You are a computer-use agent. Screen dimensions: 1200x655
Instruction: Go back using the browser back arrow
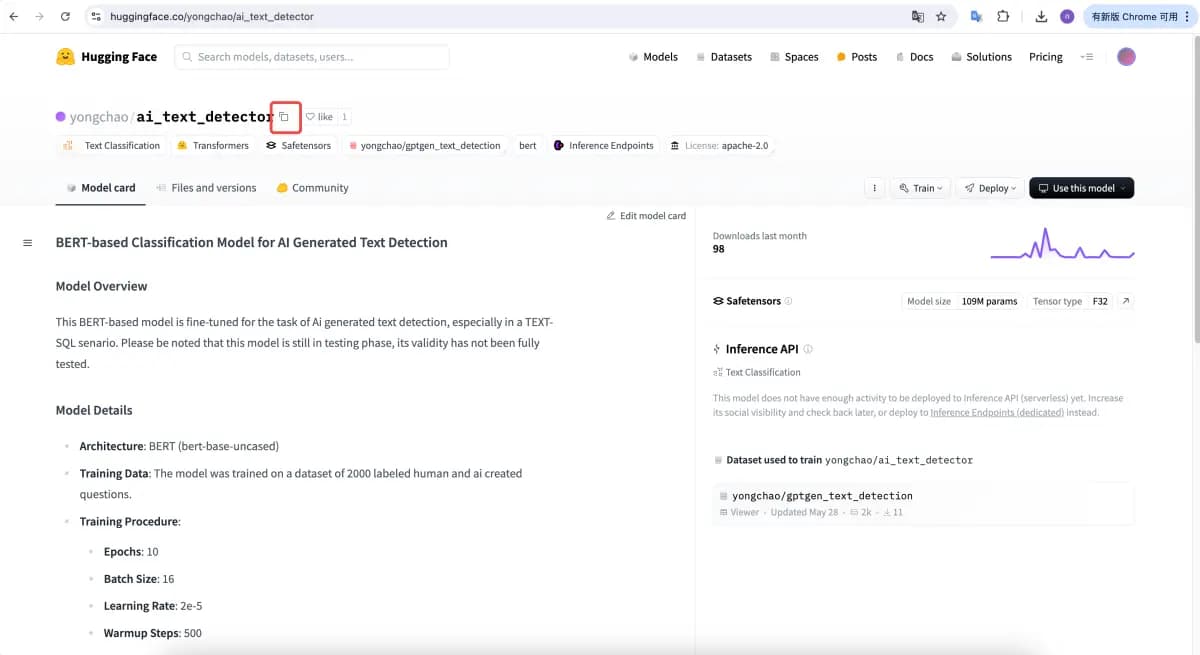pos(14,17)
